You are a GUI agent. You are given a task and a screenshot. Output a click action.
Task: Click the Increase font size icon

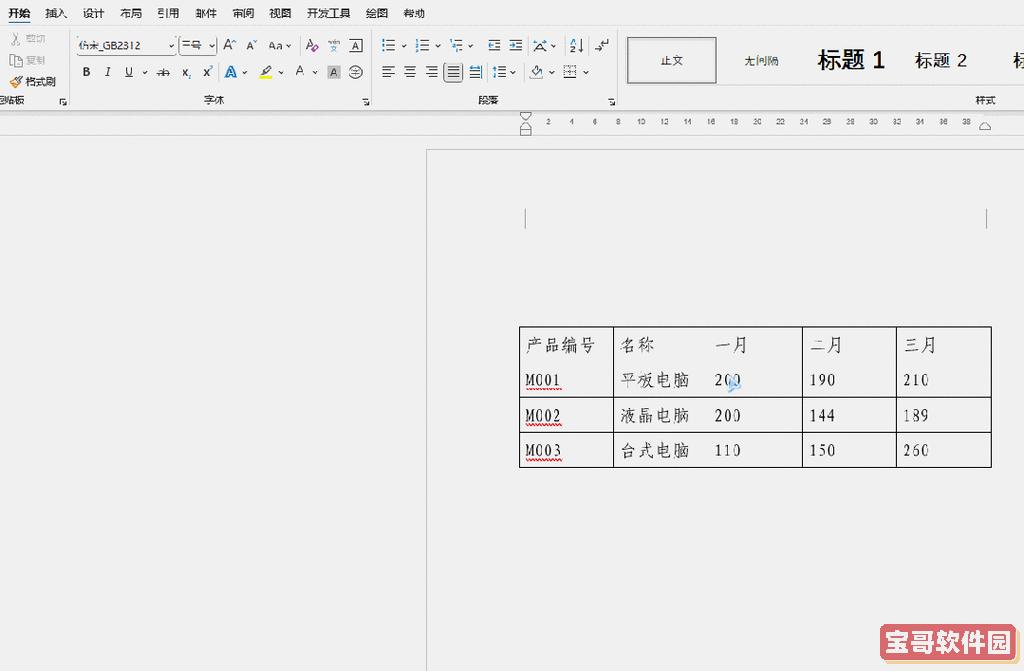(x=229, y=45)
